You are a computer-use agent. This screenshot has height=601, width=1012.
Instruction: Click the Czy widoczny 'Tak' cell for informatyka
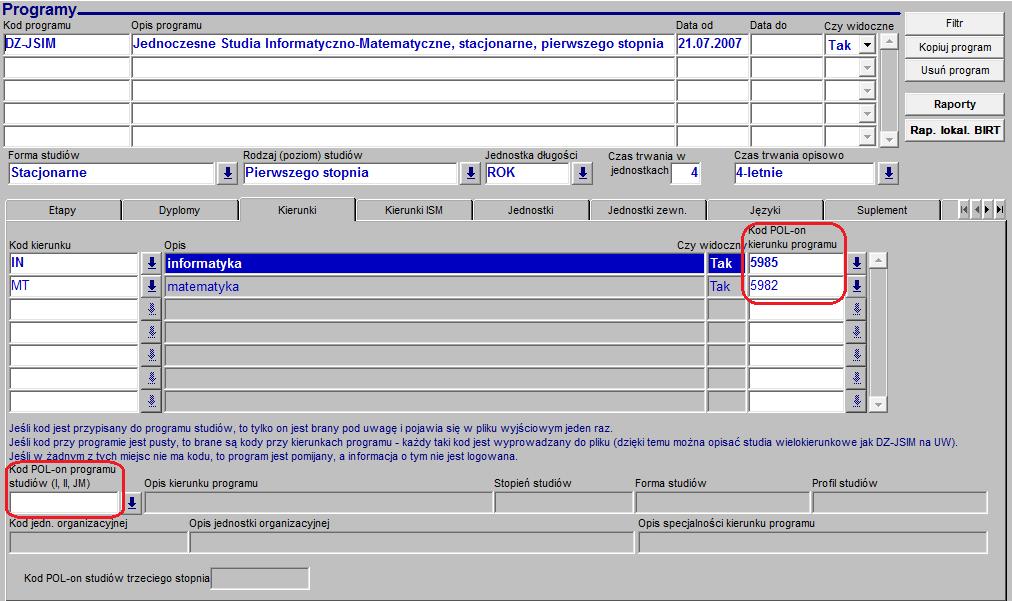tap(727, 263)
